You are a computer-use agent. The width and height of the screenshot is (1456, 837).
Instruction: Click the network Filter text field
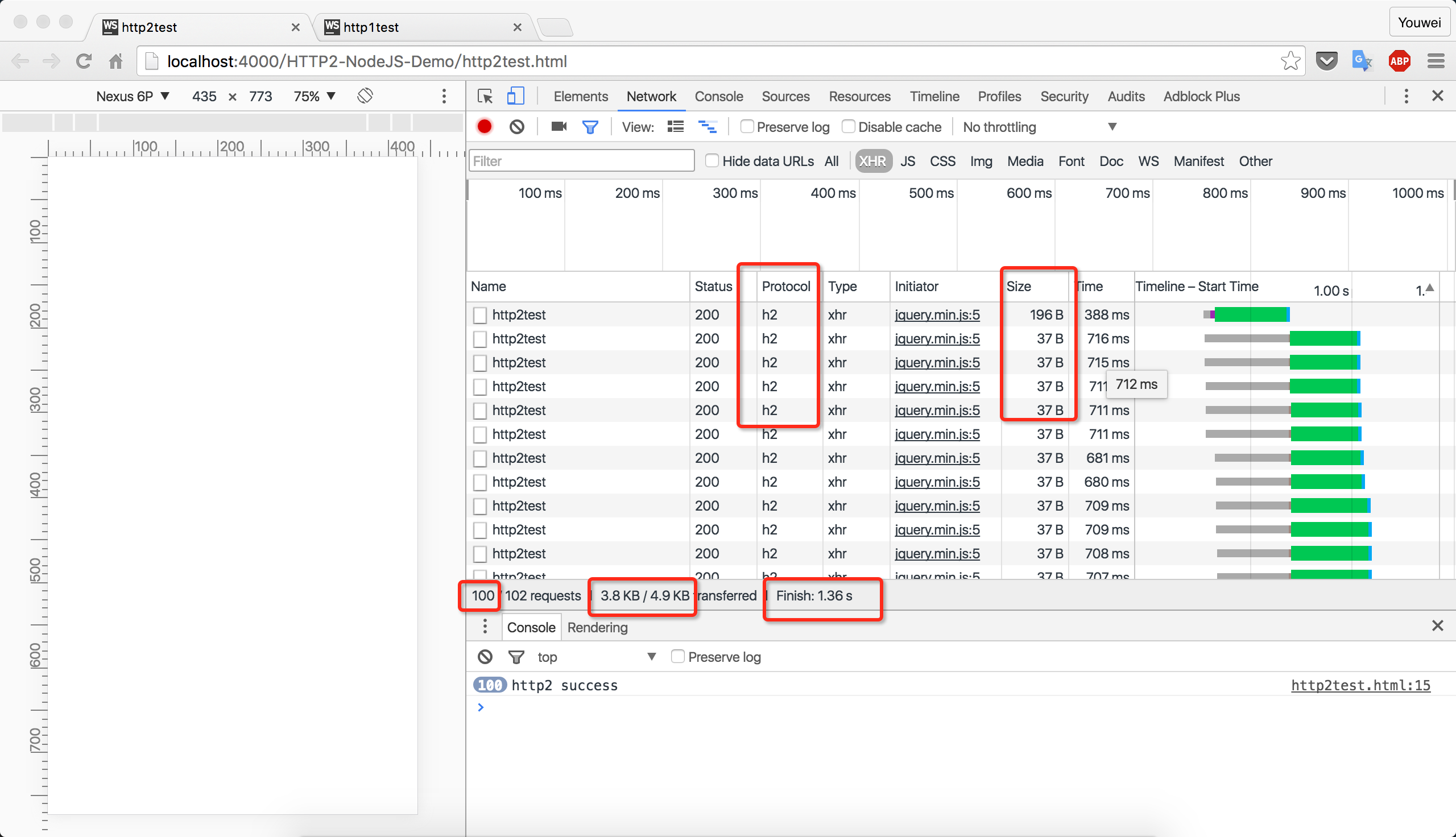(581, 161)
